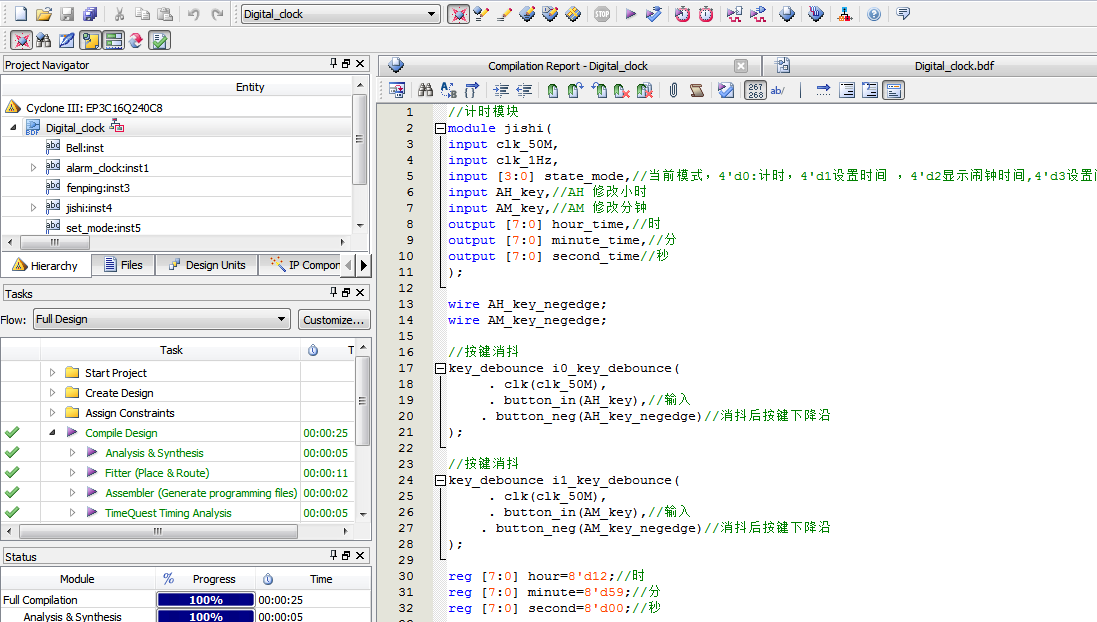Viewport: 1097px width, 622px height.
Task: Open the Flow Full Design dropdown
Action: coord(162,319)
